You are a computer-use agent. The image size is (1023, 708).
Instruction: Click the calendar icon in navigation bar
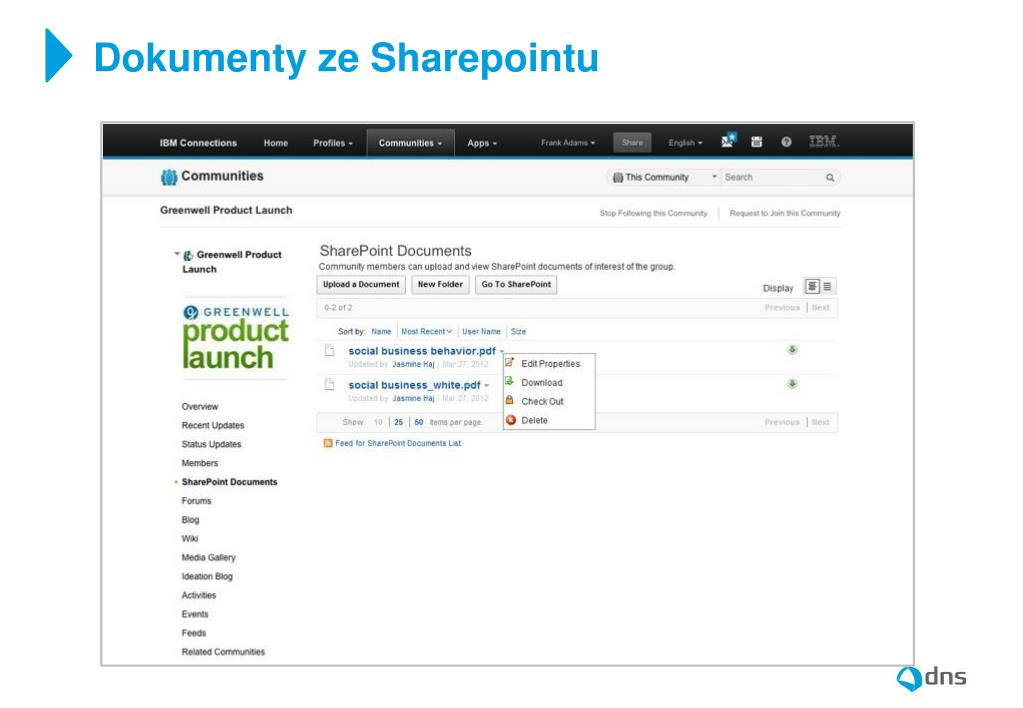tap(757, 142)
